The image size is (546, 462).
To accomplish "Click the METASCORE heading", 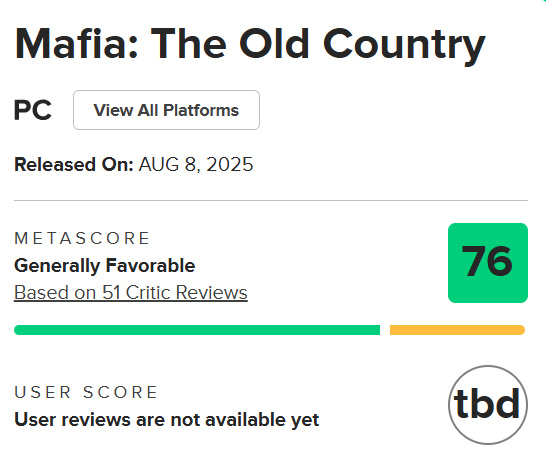I will click(82, 238).
